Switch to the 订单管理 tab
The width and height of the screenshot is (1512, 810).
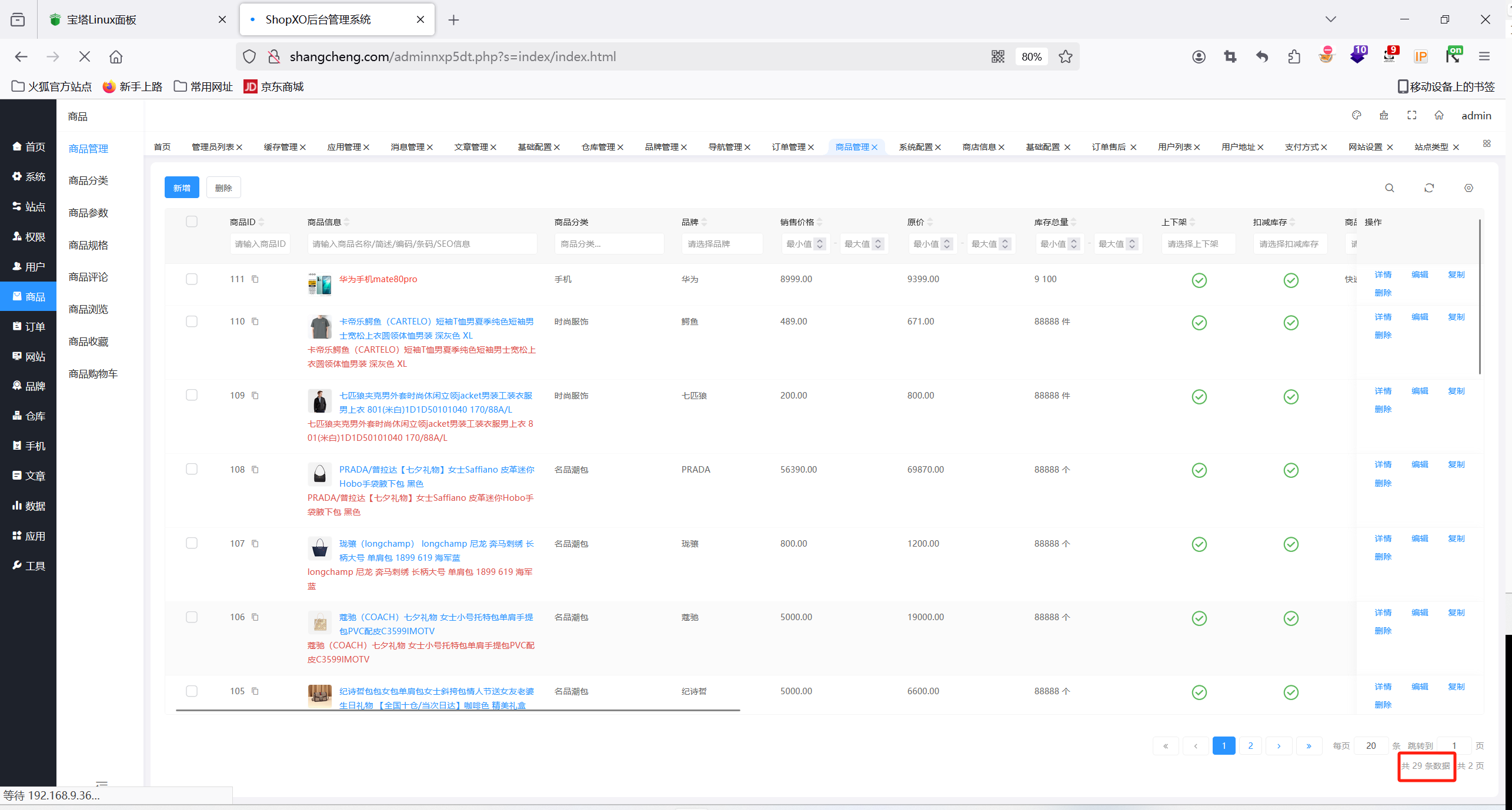point(788,147)
